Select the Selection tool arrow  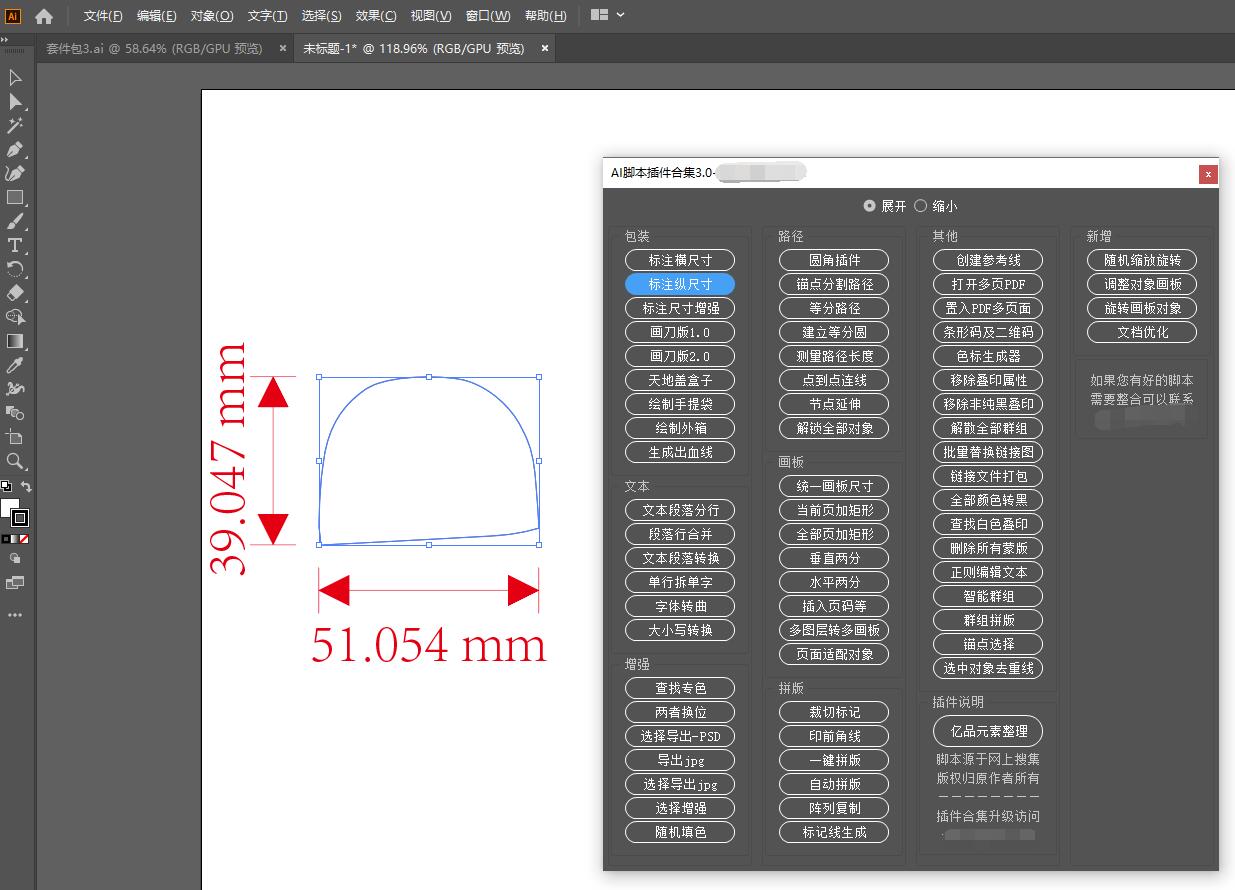(15, 78)
